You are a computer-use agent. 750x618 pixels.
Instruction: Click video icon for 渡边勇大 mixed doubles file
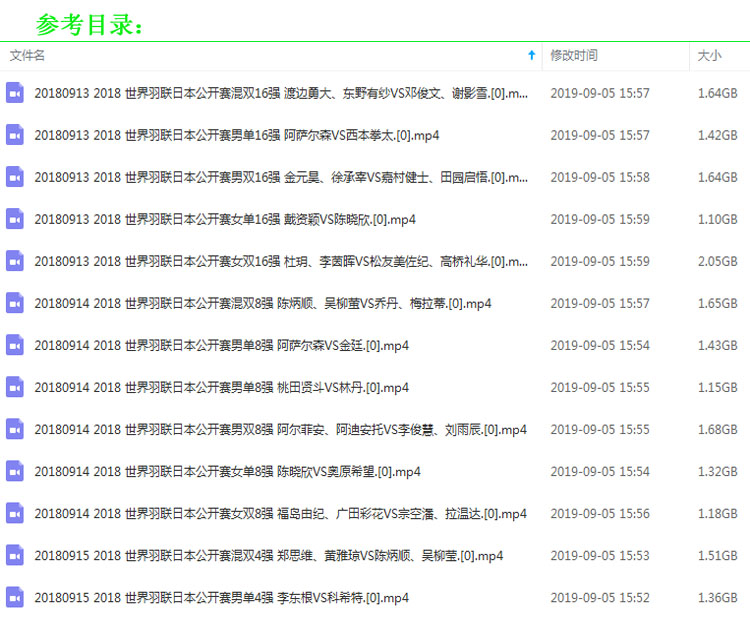click(x=15, y=93)
